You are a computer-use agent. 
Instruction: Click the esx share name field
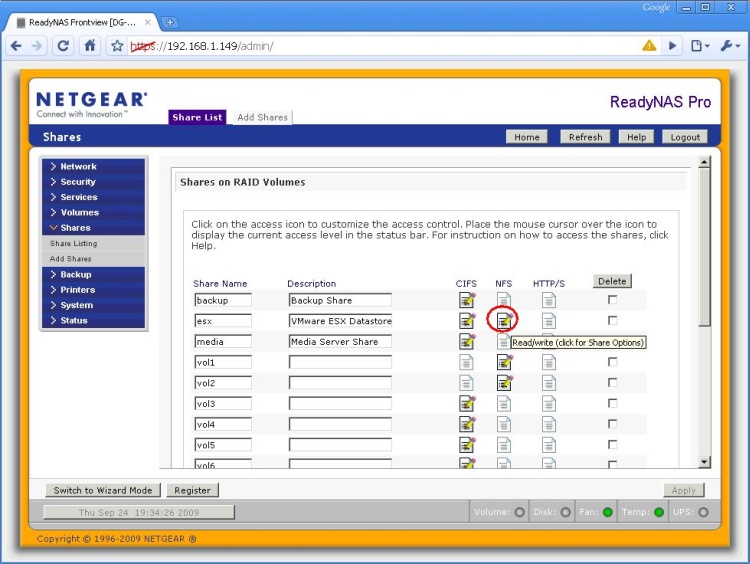[223, 321]
